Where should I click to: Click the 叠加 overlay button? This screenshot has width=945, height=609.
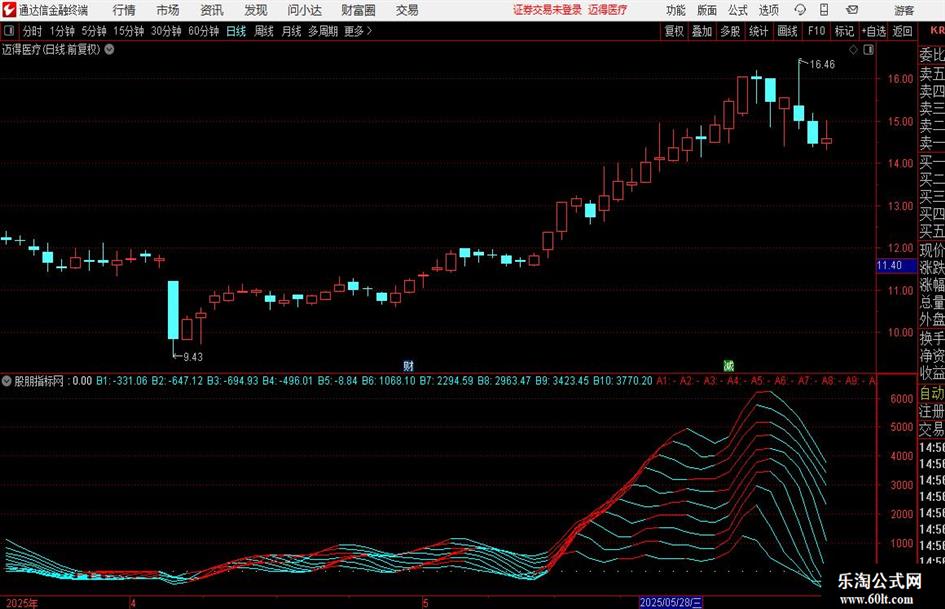[x=702, y=31]
